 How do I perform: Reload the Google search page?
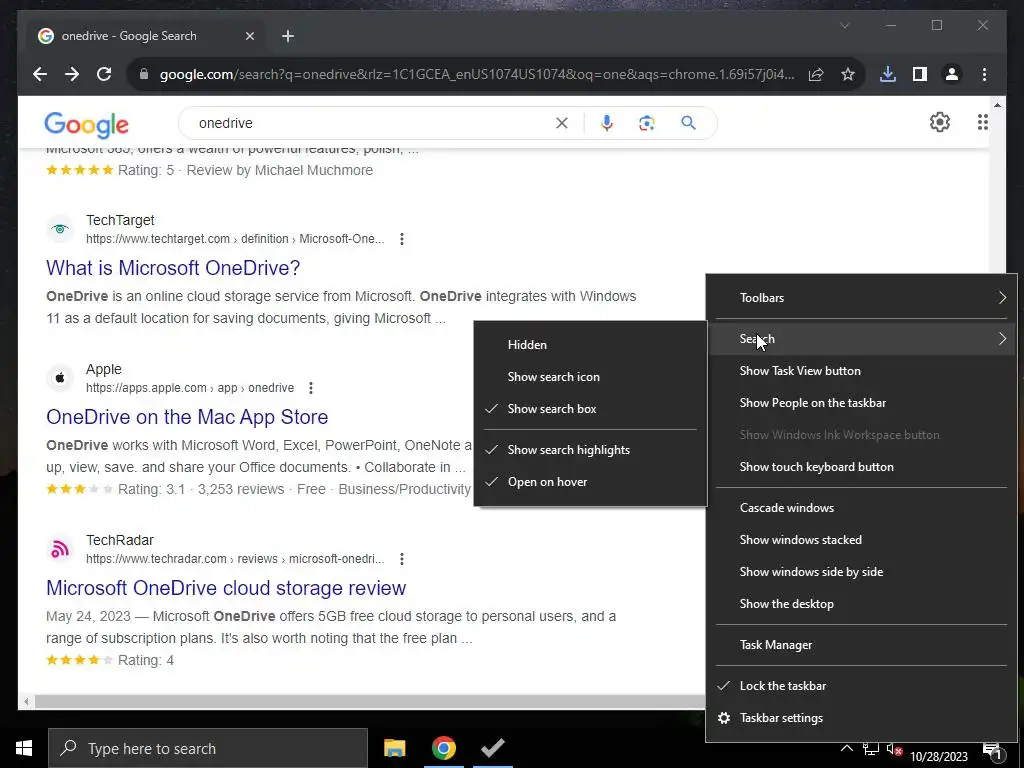(104, 74)
